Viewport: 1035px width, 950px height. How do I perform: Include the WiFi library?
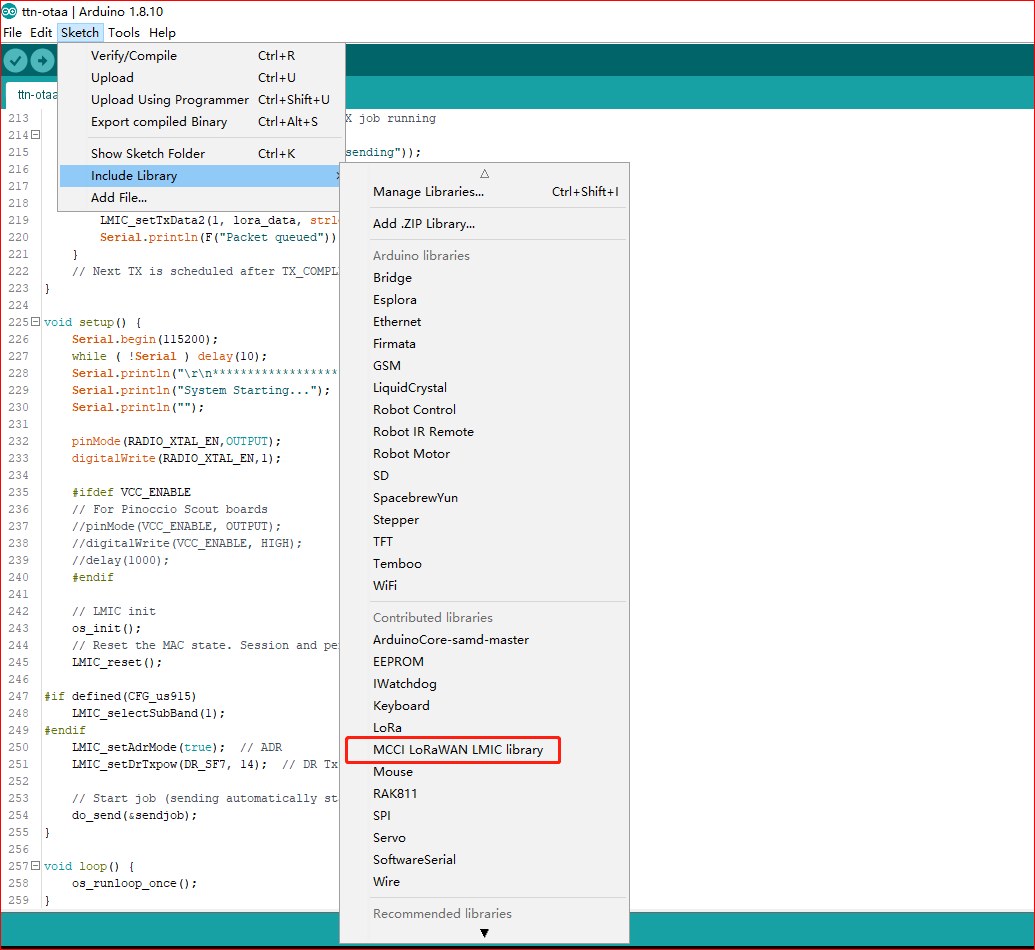click(x=484, y=586)
